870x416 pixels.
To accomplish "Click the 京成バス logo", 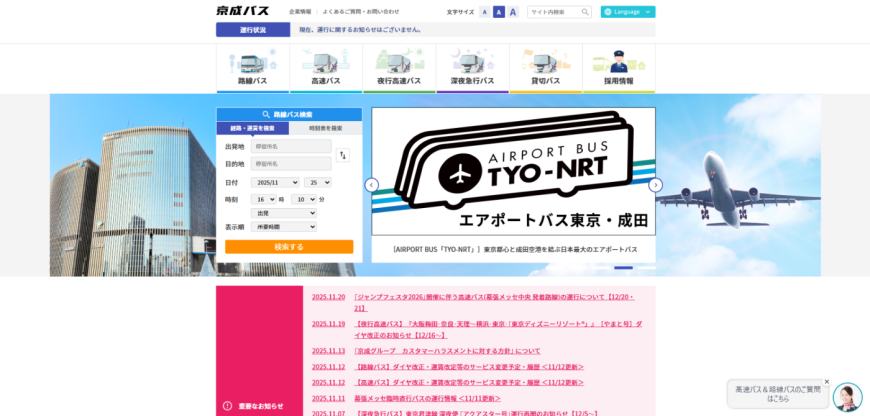I will [242, 11].
